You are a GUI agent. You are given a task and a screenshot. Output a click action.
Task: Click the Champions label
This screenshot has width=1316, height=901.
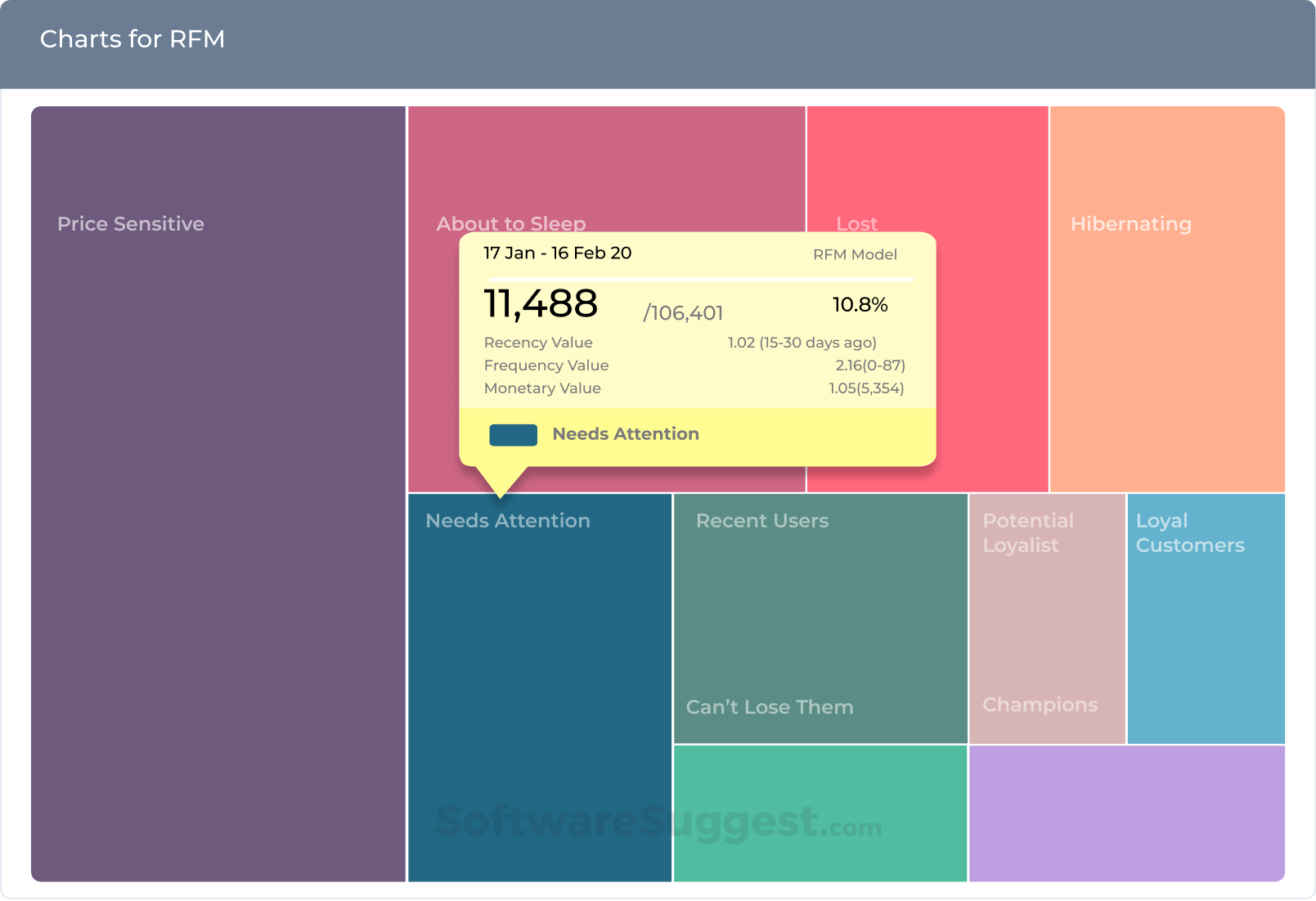click(1040, 705)
